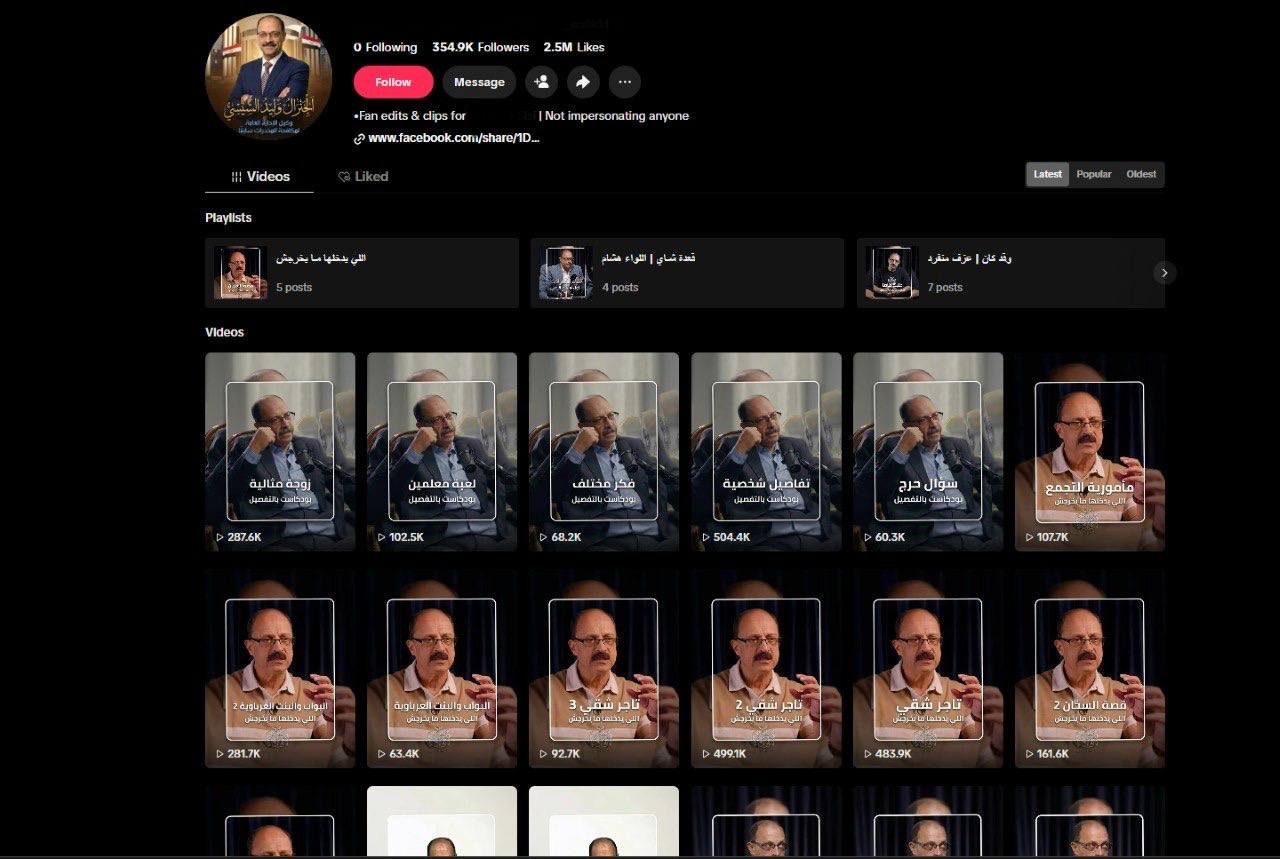Image resolution: width=1280 pixels, height=859 pixels.
Task: Open the Message button
Action: [x=479, y=82]
